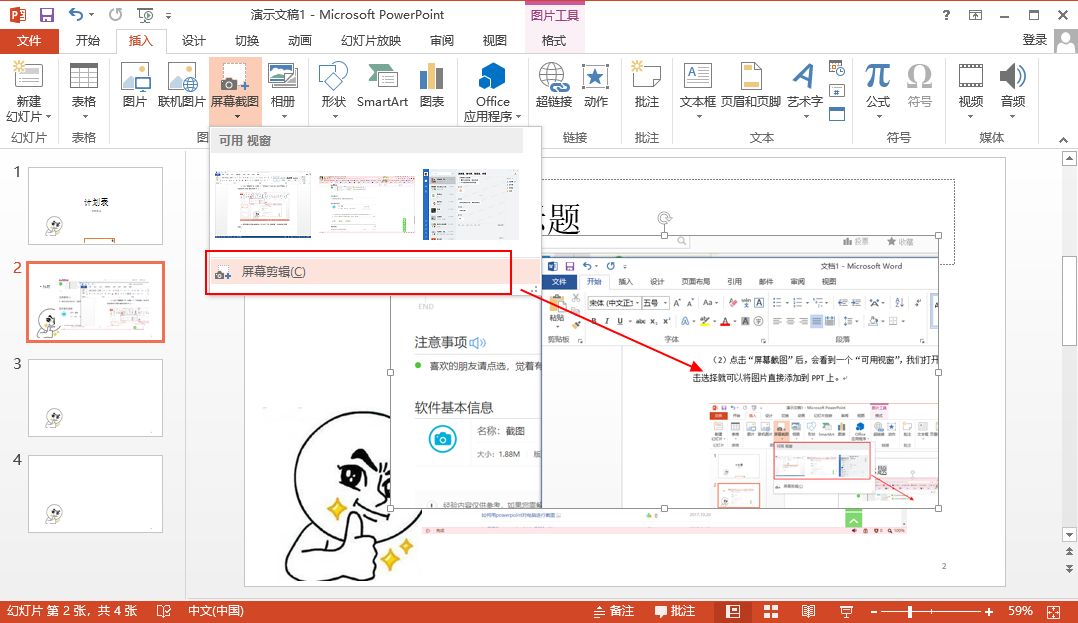Insert a SmartArt graphic
The image size is (1078, 623).
pyautogui.click(x=382, y=85)
